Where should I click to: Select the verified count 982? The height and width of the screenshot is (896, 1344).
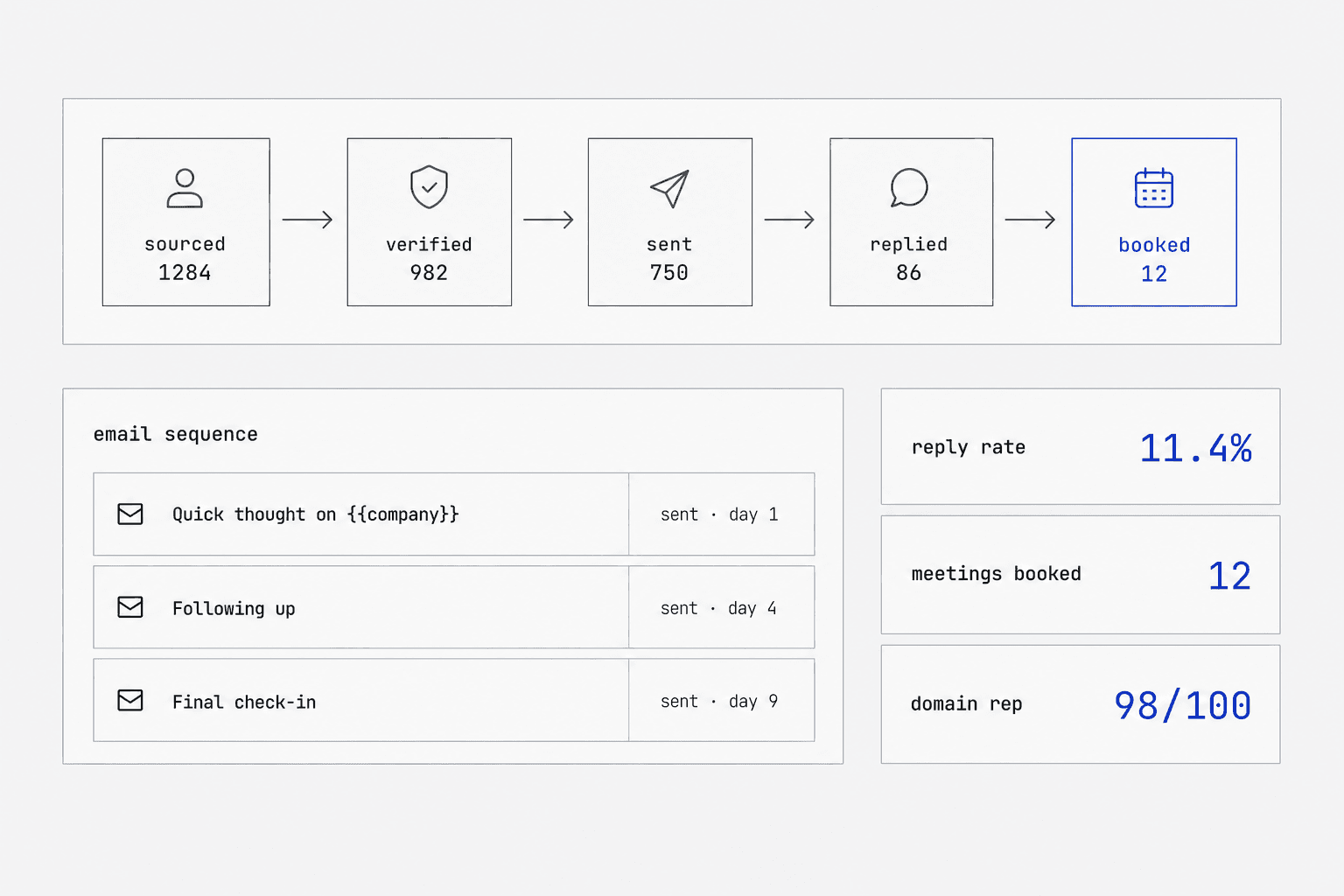[x=429, y=273]
